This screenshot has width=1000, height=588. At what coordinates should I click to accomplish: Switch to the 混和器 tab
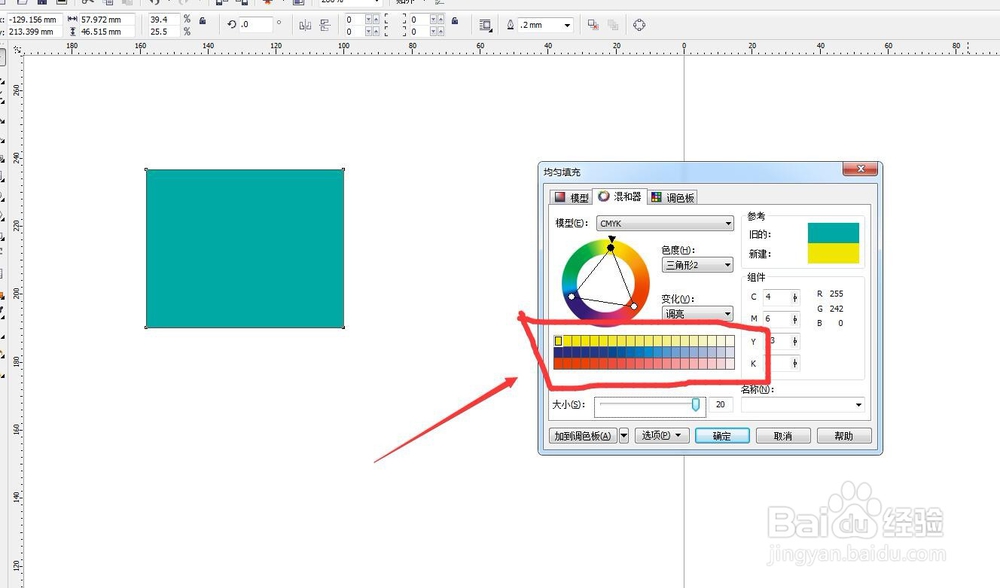619,196
